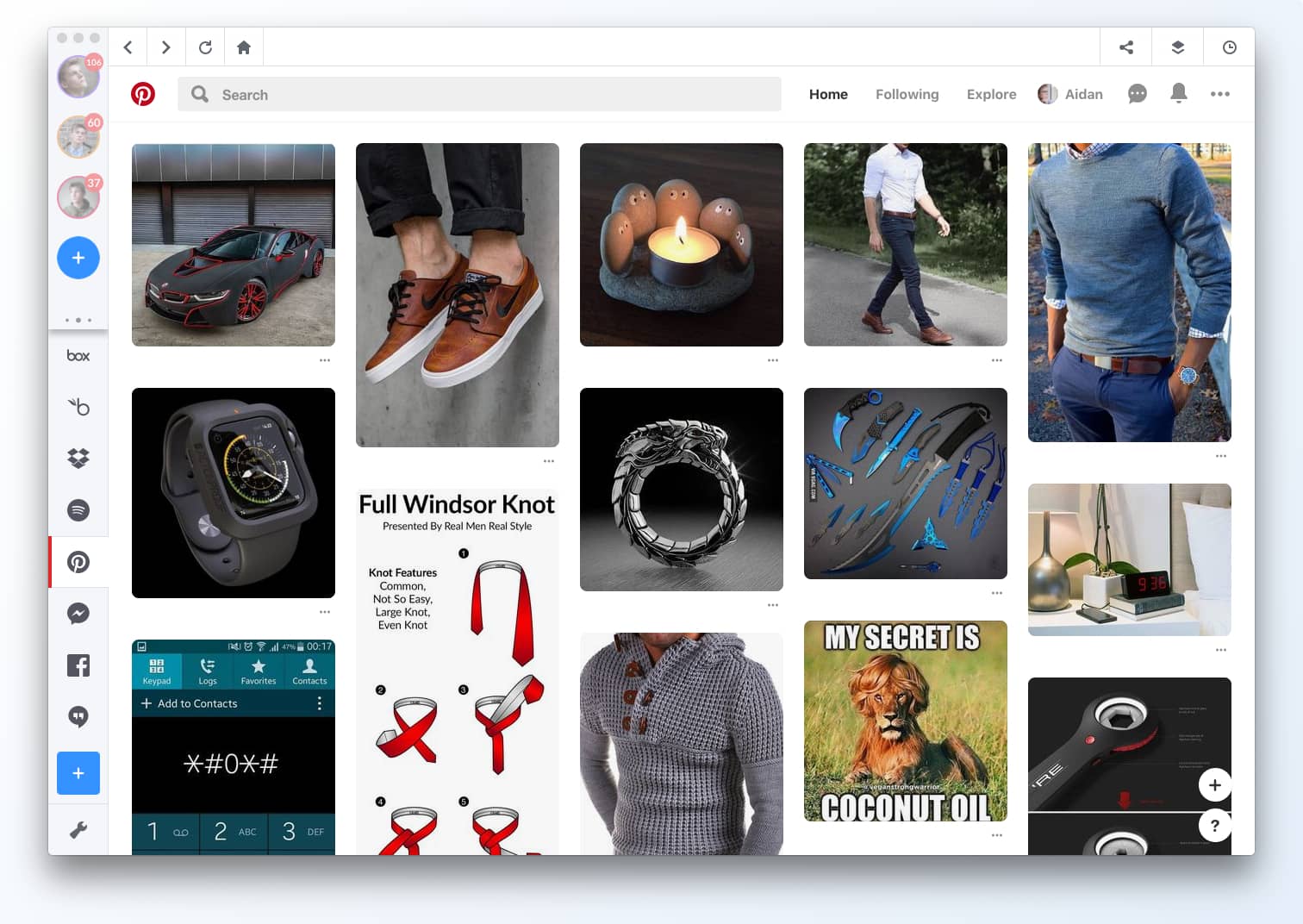Open the history clock icon
Screen dimensions: 1303x924
click(x=1230, y=47)
